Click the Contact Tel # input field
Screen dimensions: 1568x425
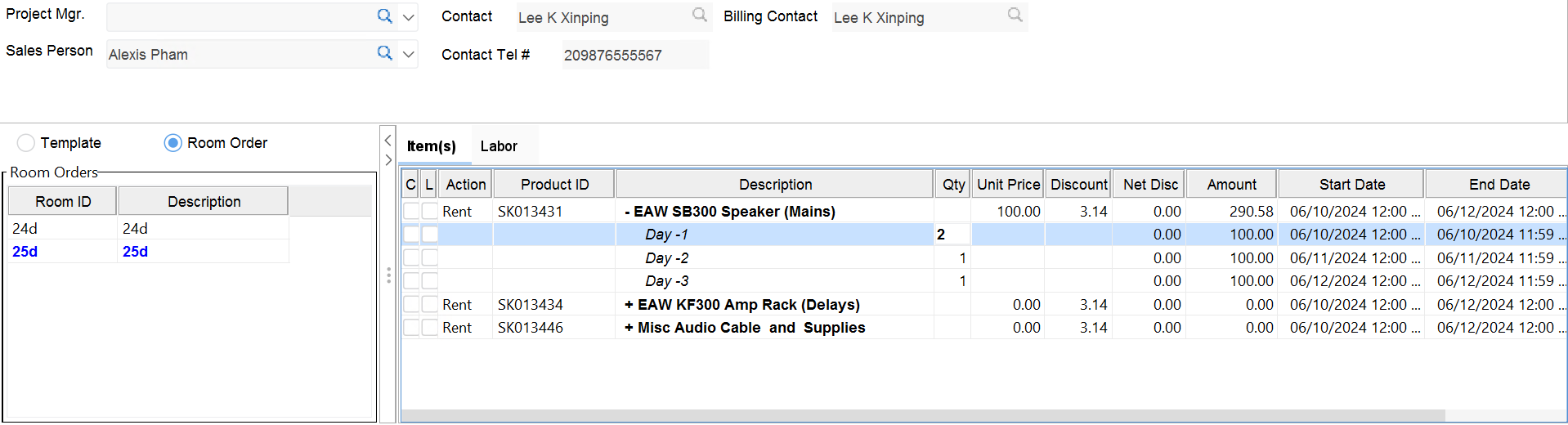click(634, 56)
